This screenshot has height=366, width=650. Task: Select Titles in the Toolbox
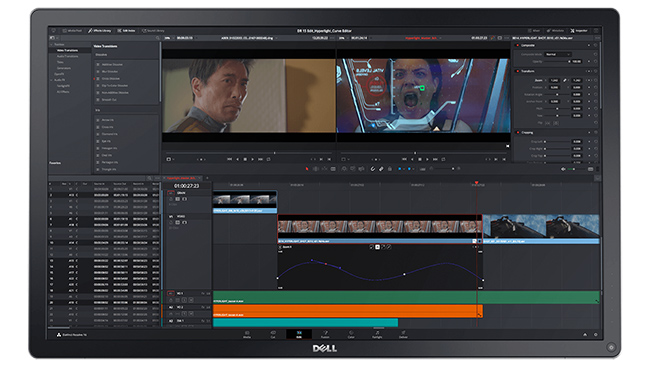pyautogui.click(x=60, y=62)
